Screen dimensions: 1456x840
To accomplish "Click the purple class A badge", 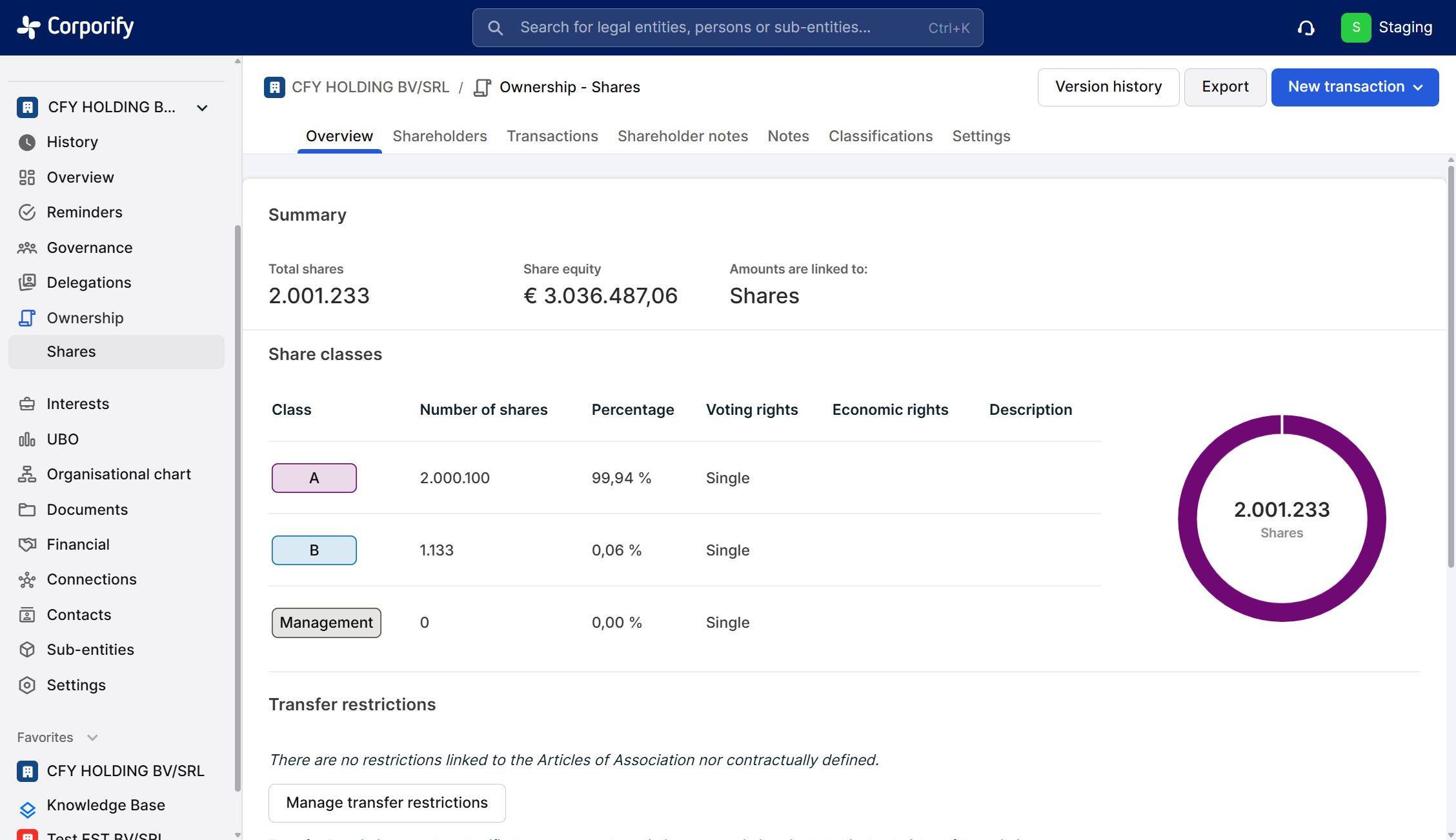I will coord(314,478).
